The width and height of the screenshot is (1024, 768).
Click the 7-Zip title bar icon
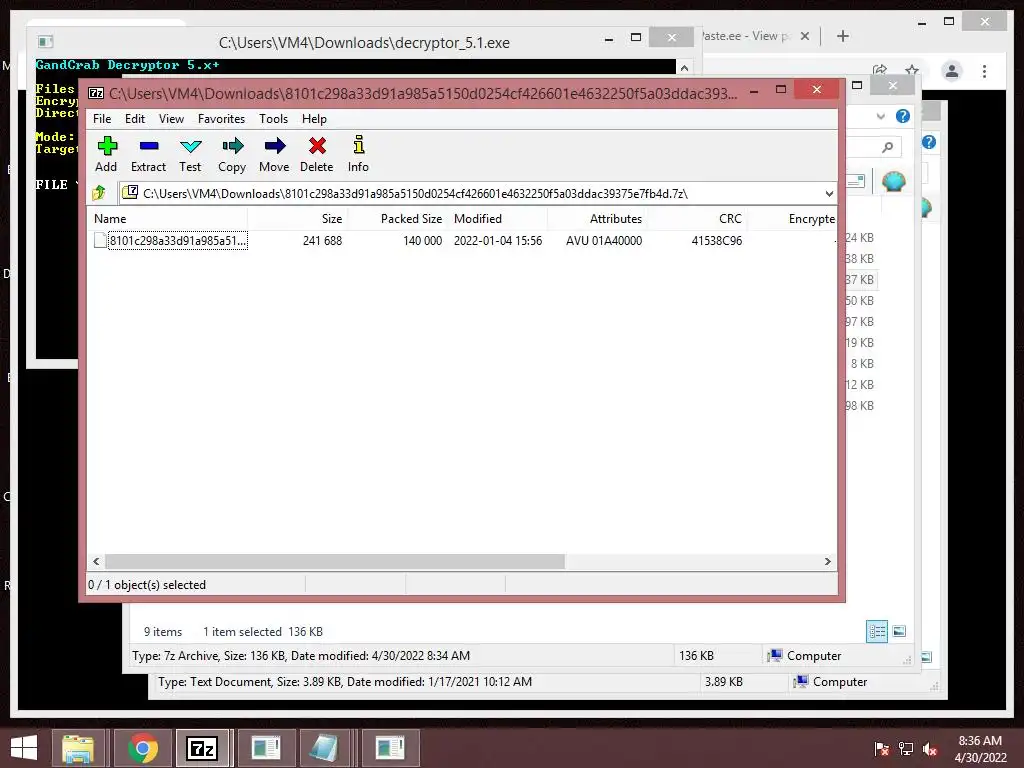(x=96, y=93)
